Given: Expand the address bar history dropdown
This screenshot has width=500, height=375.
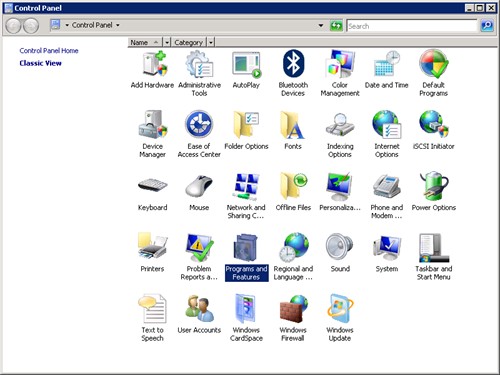Looking at the screenshot, I should 321,25.
